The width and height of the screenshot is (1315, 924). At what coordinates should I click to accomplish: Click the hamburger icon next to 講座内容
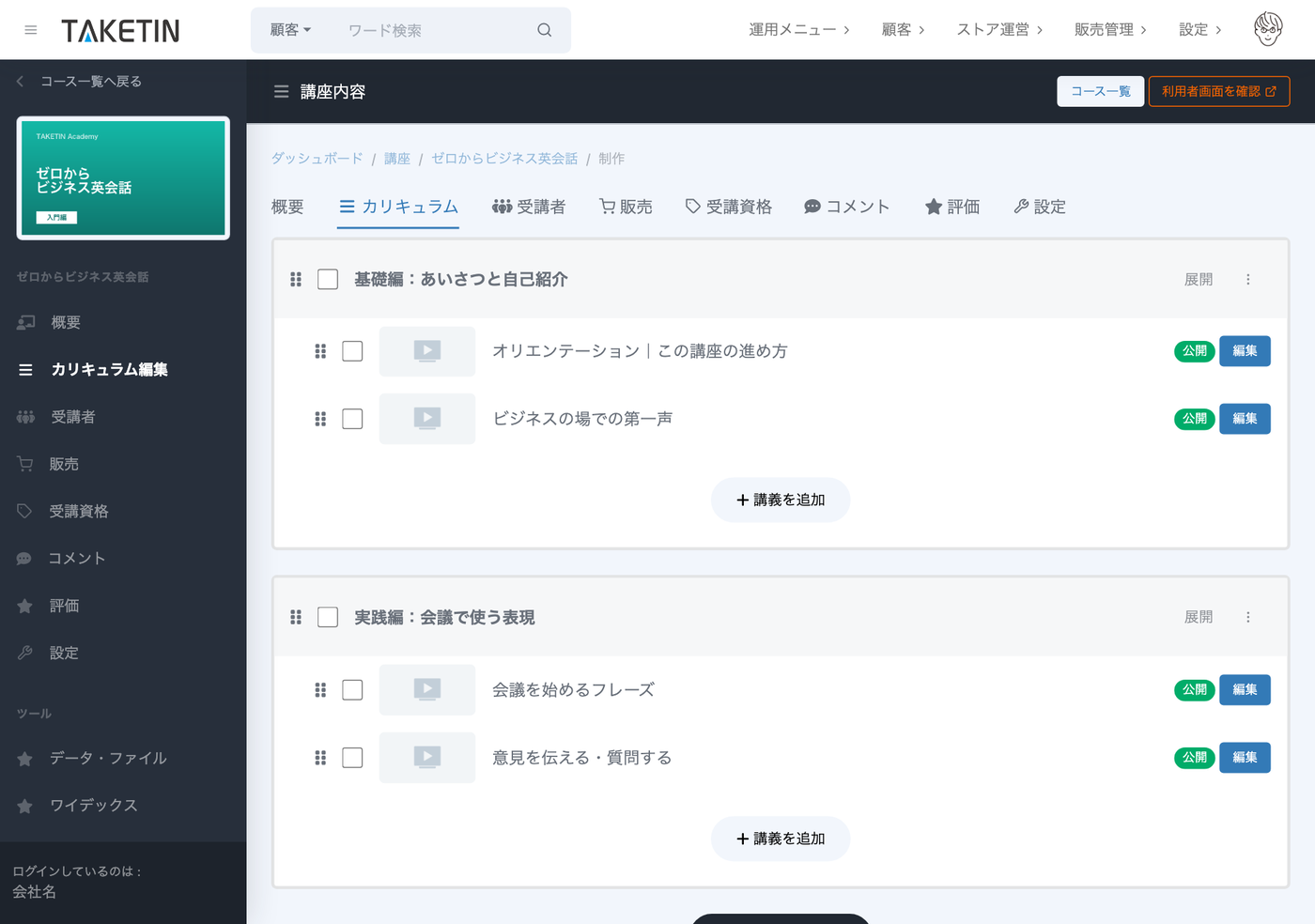tap(281, 92)
